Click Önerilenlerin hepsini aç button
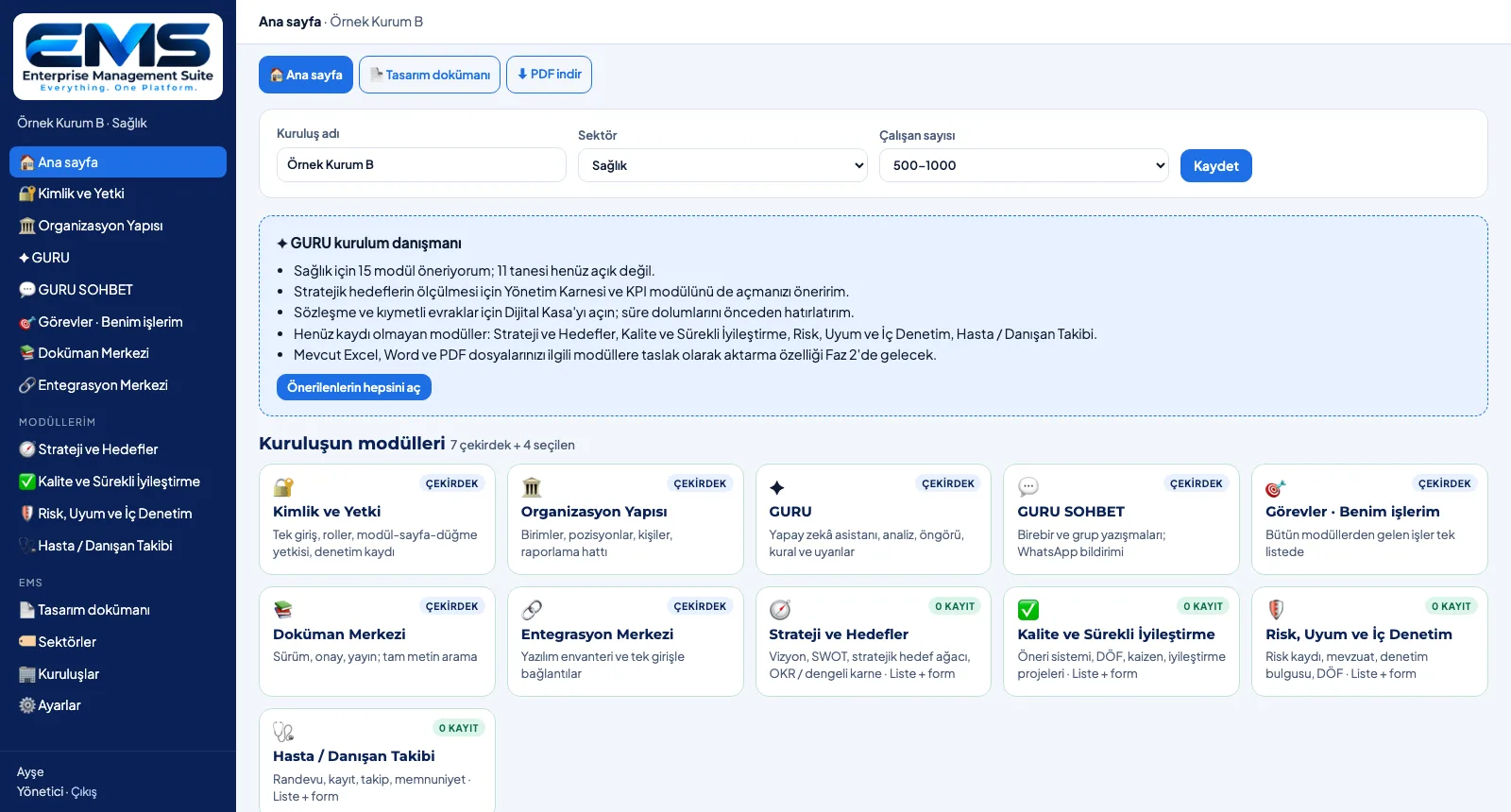The width and height of the screenshot is (1511, 812). pyautogui.click(x=354, y=387)
